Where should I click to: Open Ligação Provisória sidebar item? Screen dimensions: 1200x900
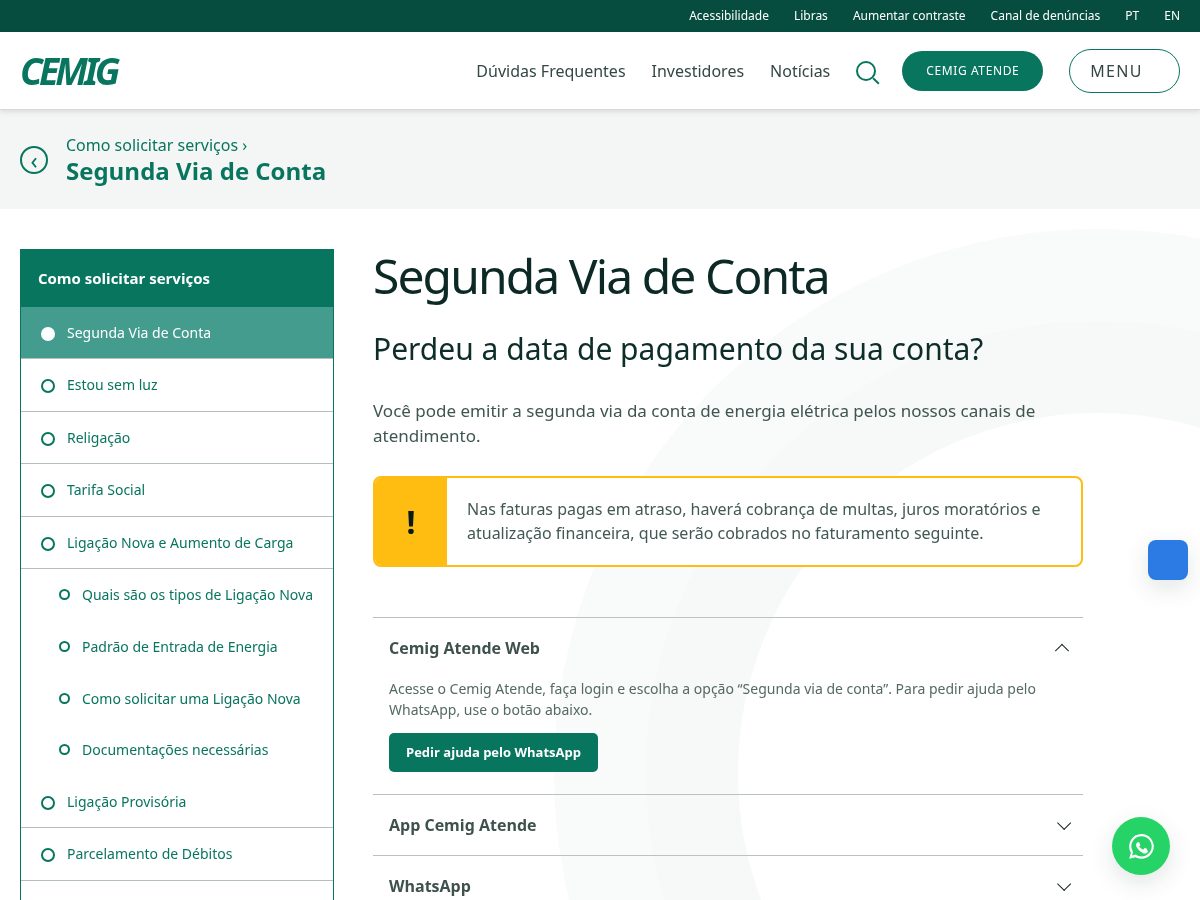[177, 802]
